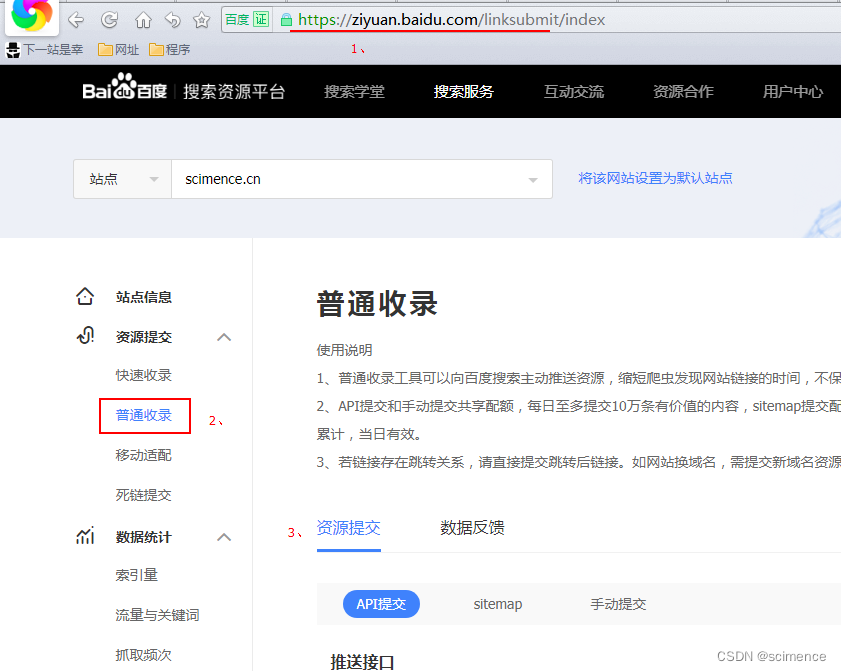Open the 站点 type dropdown

coord(122,179)
